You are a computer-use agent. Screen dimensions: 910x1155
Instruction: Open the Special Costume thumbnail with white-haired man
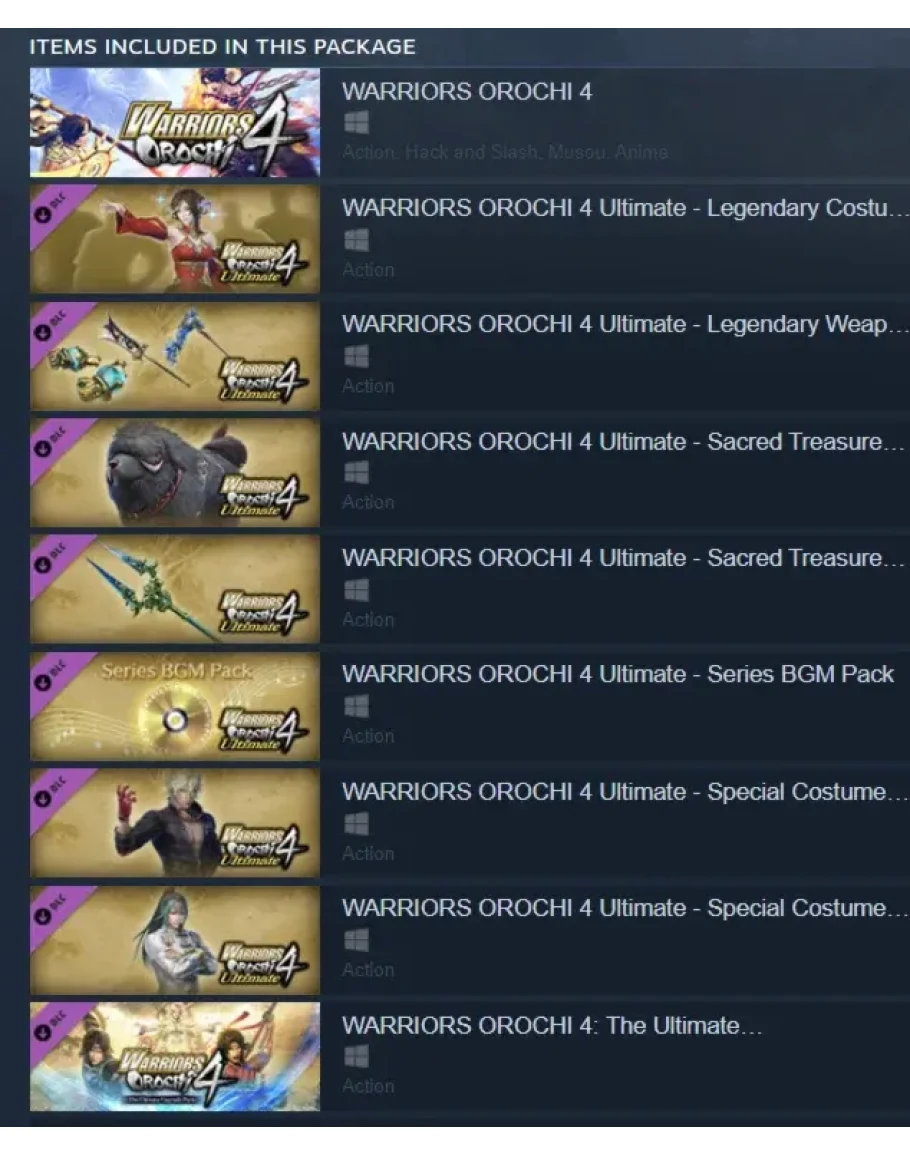(x=175, y=822)
